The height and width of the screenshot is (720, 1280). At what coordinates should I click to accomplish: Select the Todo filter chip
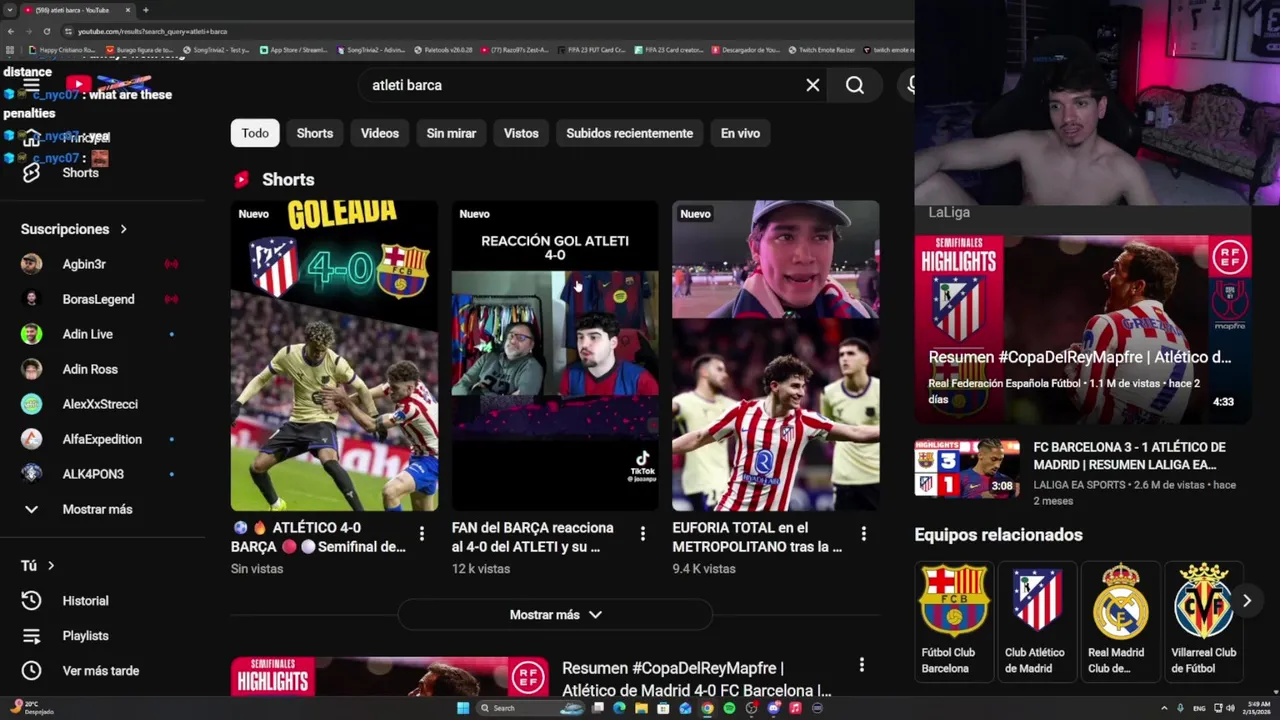pos(255,133)
